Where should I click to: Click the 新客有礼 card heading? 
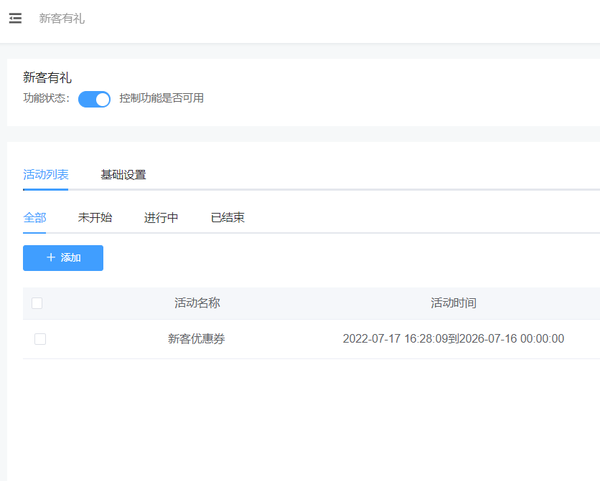(47, 78)
